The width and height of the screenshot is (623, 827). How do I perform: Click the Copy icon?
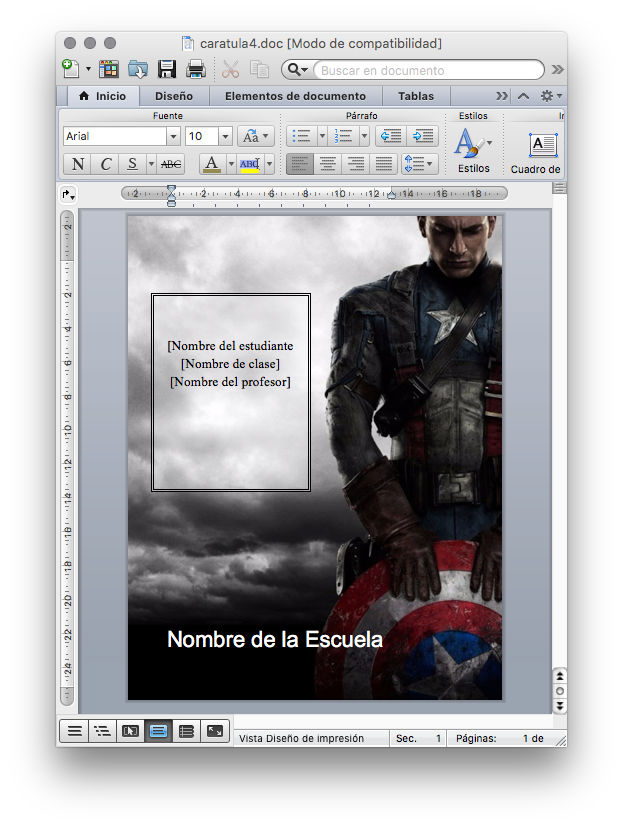tap(259, 69)
